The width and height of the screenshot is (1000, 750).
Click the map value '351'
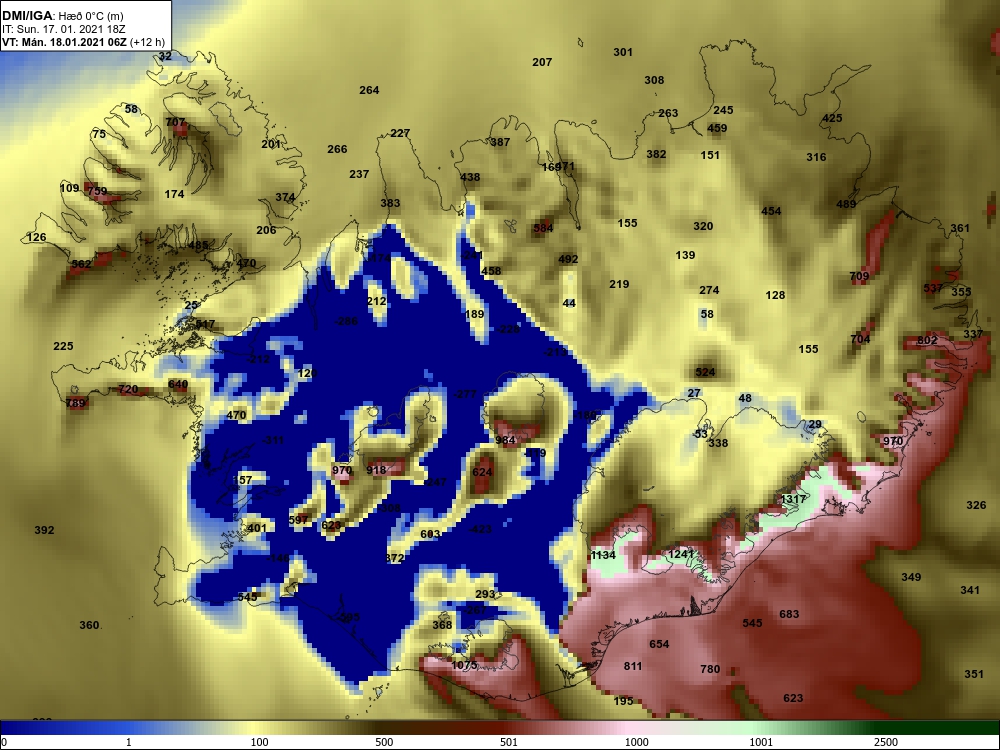[974, 674]
